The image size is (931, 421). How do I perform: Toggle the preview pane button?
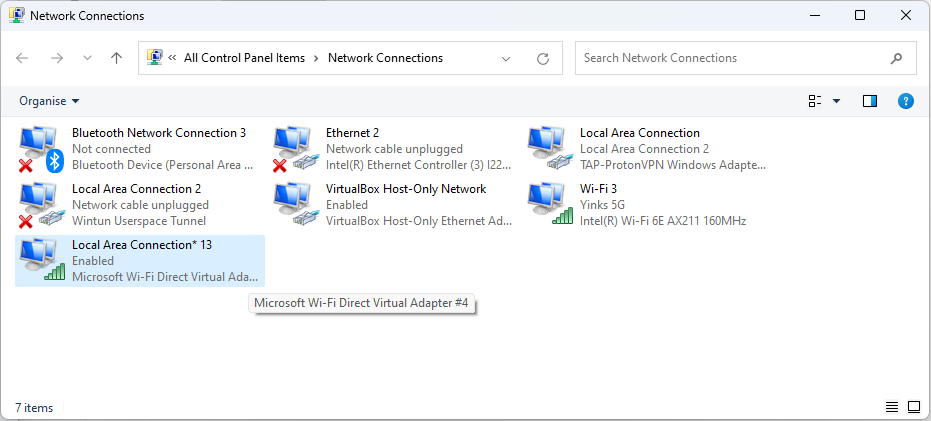tap(870, 101)
